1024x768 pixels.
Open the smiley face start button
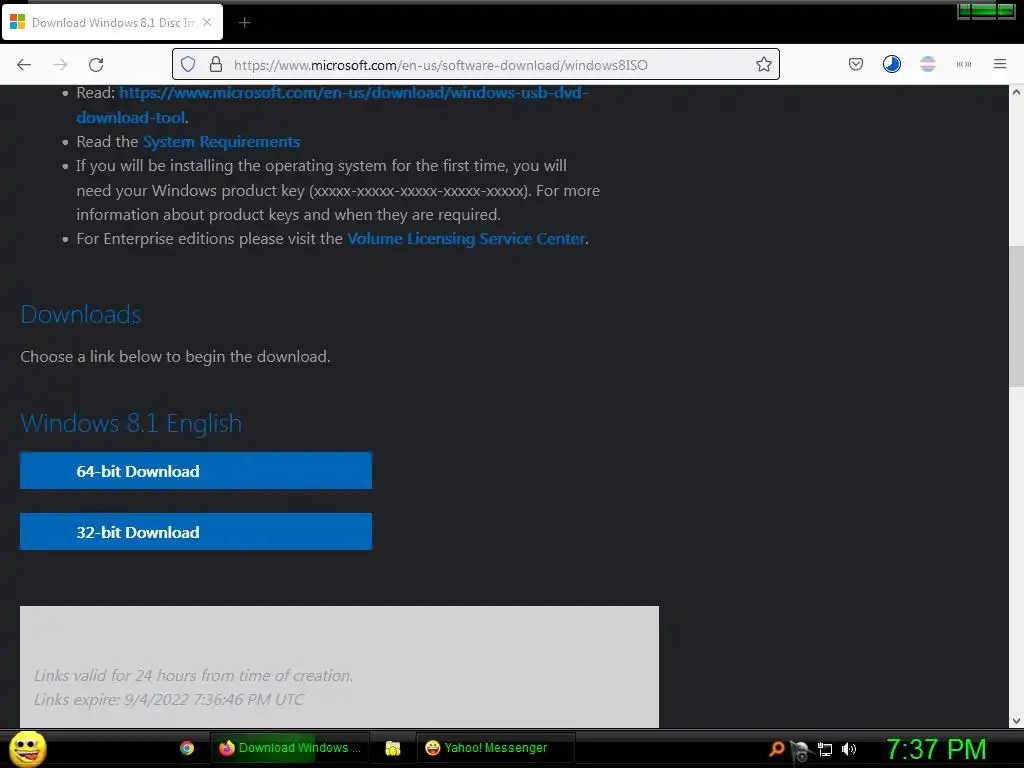click(28, 748)
